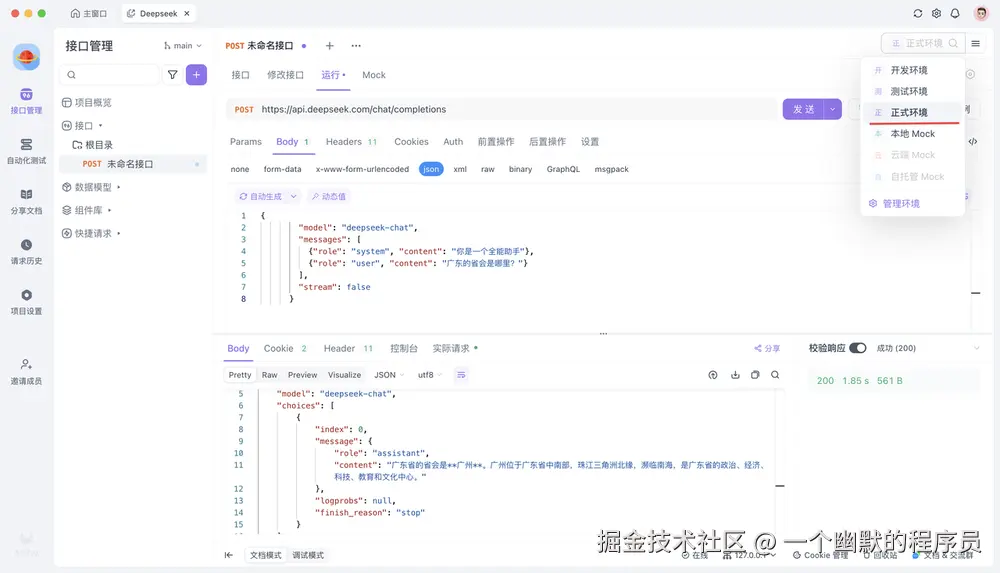1000x573 pixels.
Task: Show the Pretty response view
Action: click(x=240, y=375)
